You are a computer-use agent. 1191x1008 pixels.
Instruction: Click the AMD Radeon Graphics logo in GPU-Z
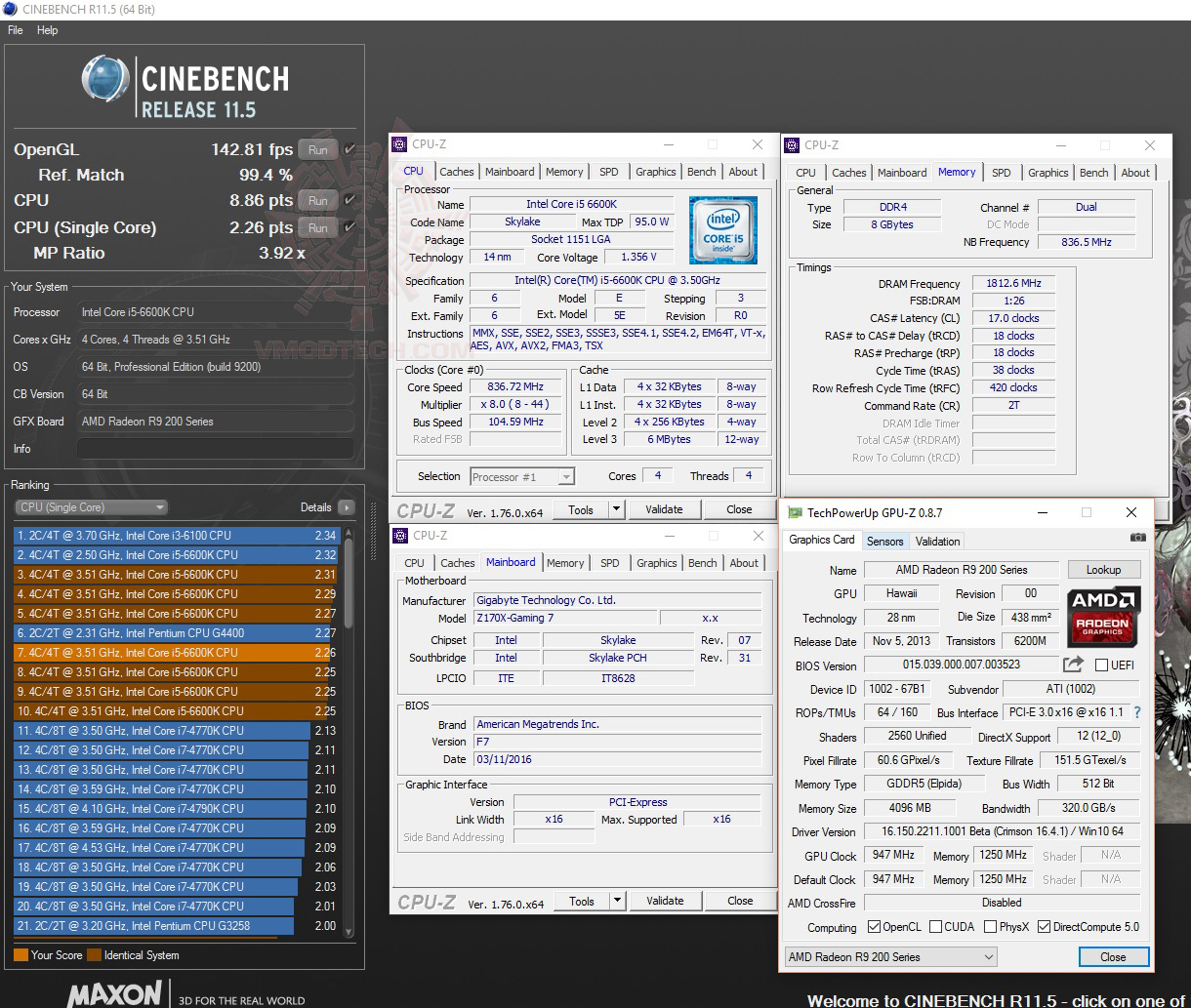(x=1102, y=617)
